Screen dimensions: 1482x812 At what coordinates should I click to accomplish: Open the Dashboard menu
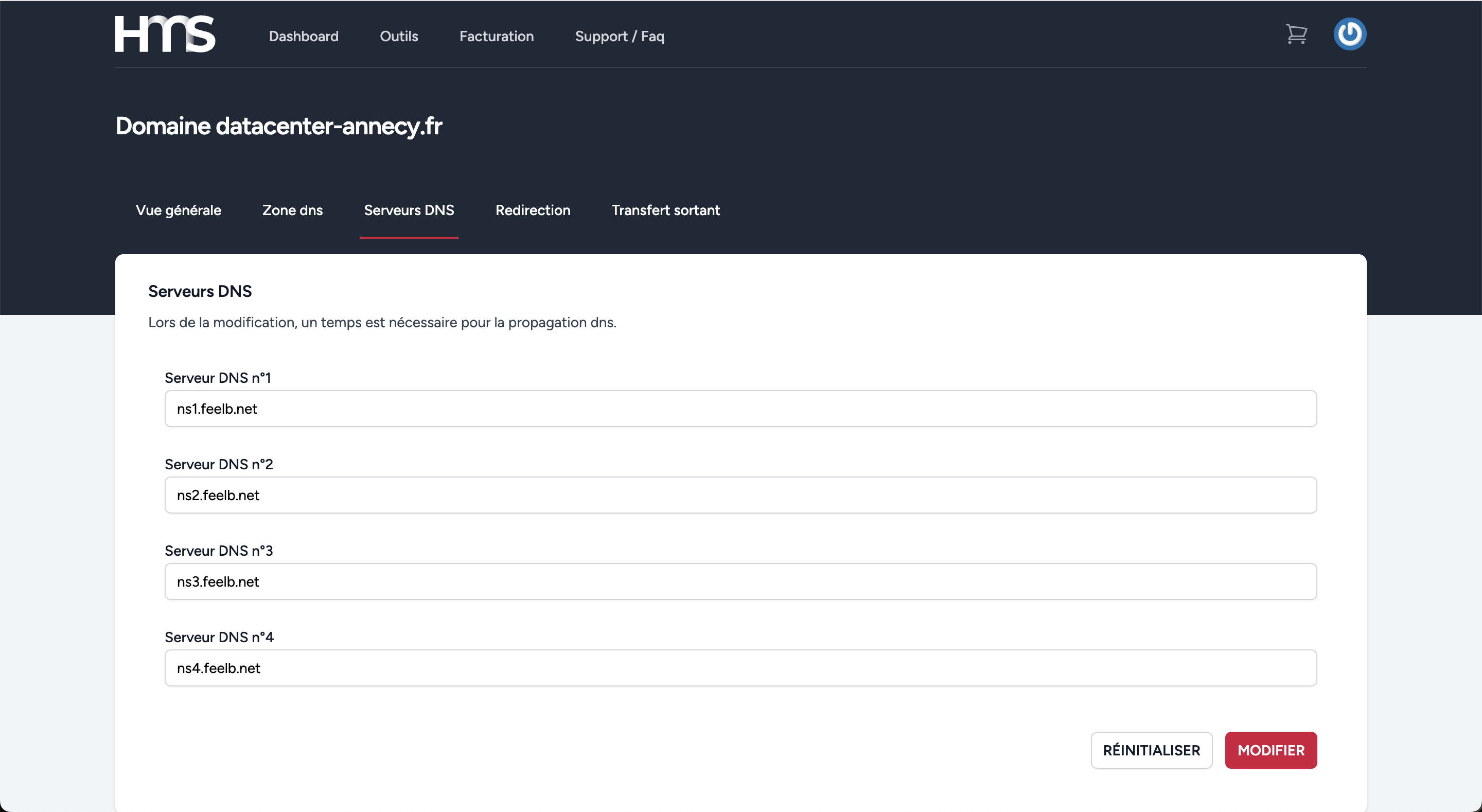click(303, 36)
